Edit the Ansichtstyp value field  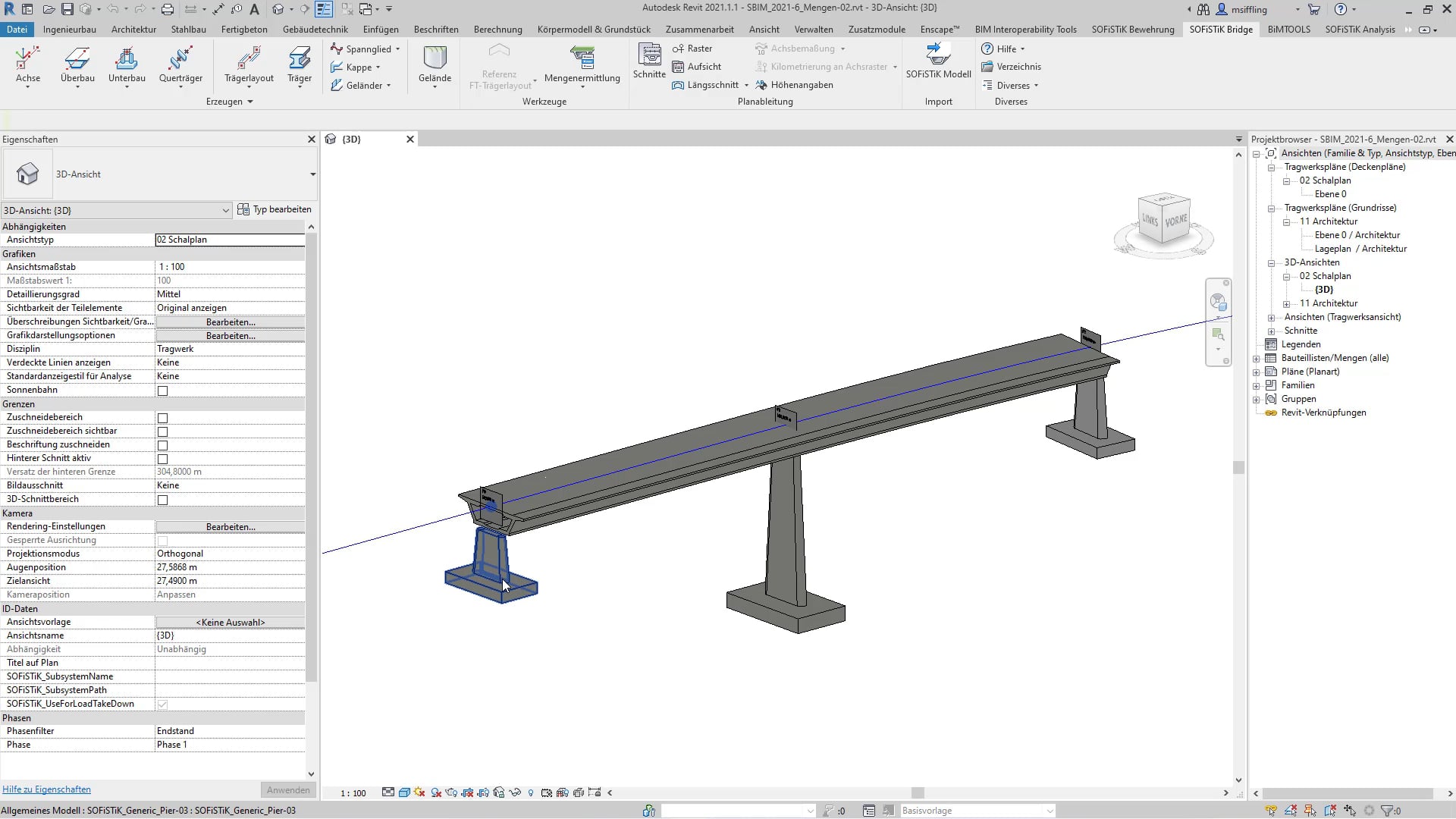pos(230,240)
